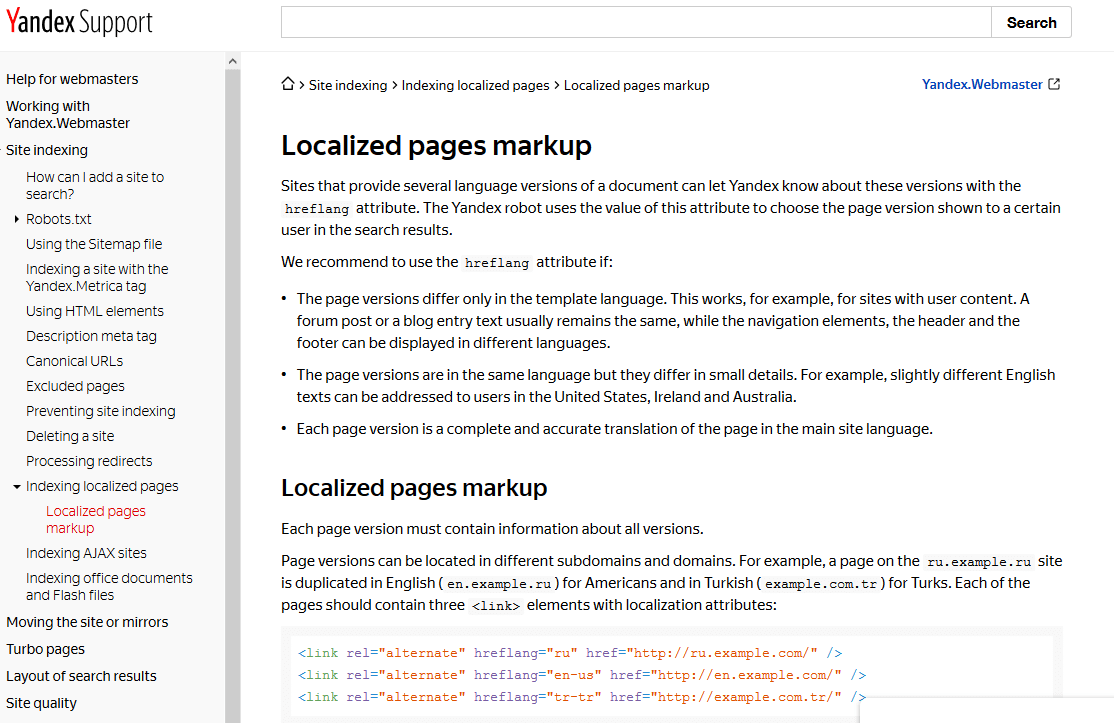Open Indexing a site with Yandex.Metrica tag
1114x723 pixels.
click(97, 278)
